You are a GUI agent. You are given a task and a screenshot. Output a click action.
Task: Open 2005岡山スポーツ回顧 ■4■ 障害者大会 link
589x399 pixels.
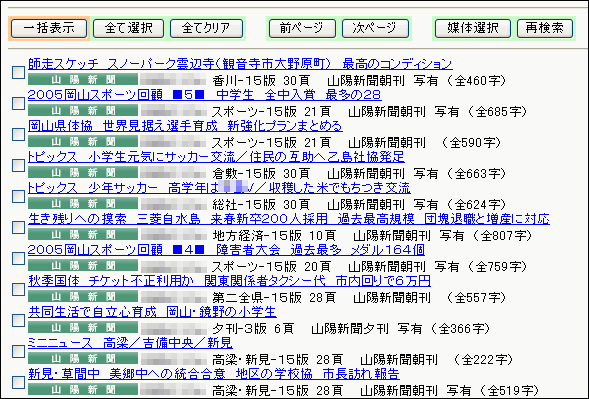[226, 250]
